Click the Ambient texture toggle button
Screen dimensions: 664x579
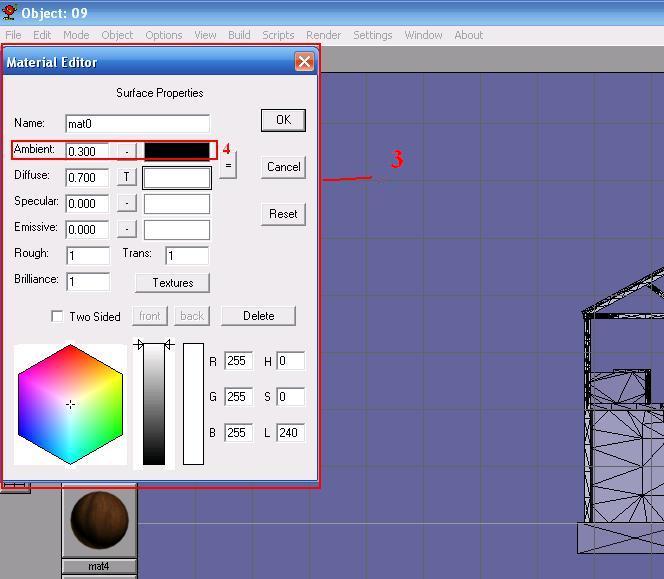[127, 151]
